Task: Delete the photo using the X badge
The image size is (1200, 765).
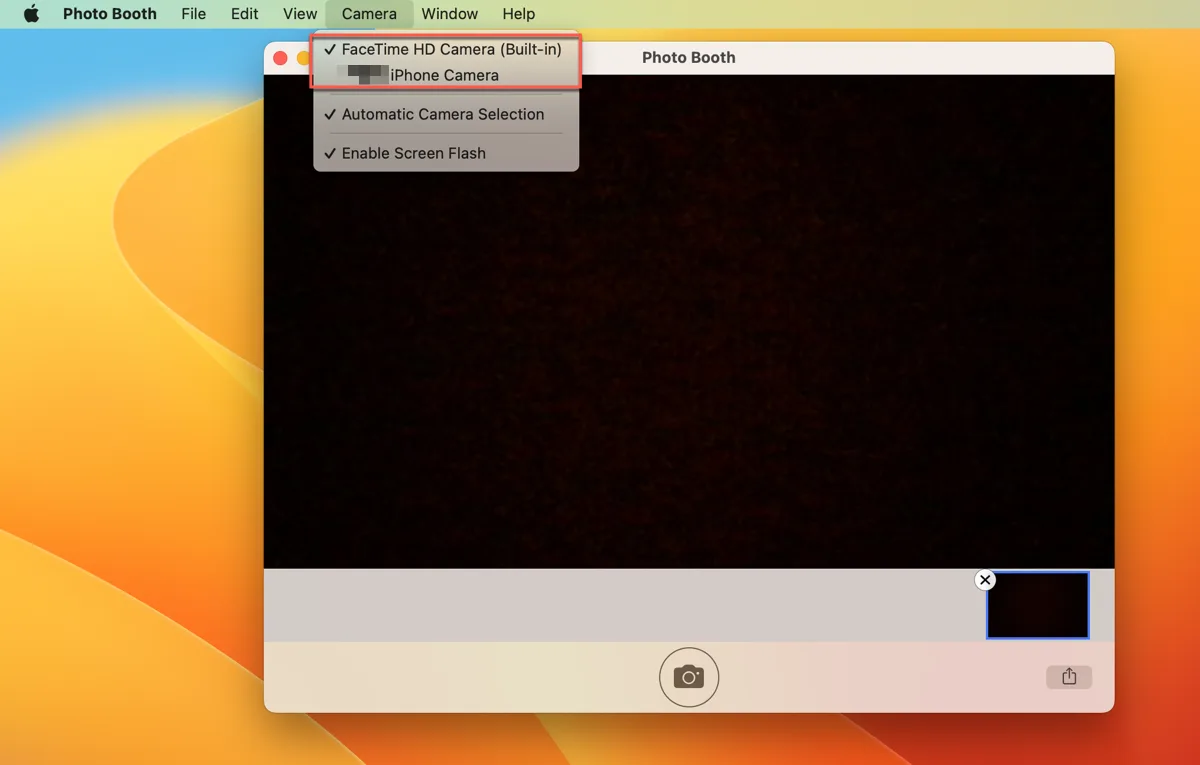Action: click(x=985, y=580)
